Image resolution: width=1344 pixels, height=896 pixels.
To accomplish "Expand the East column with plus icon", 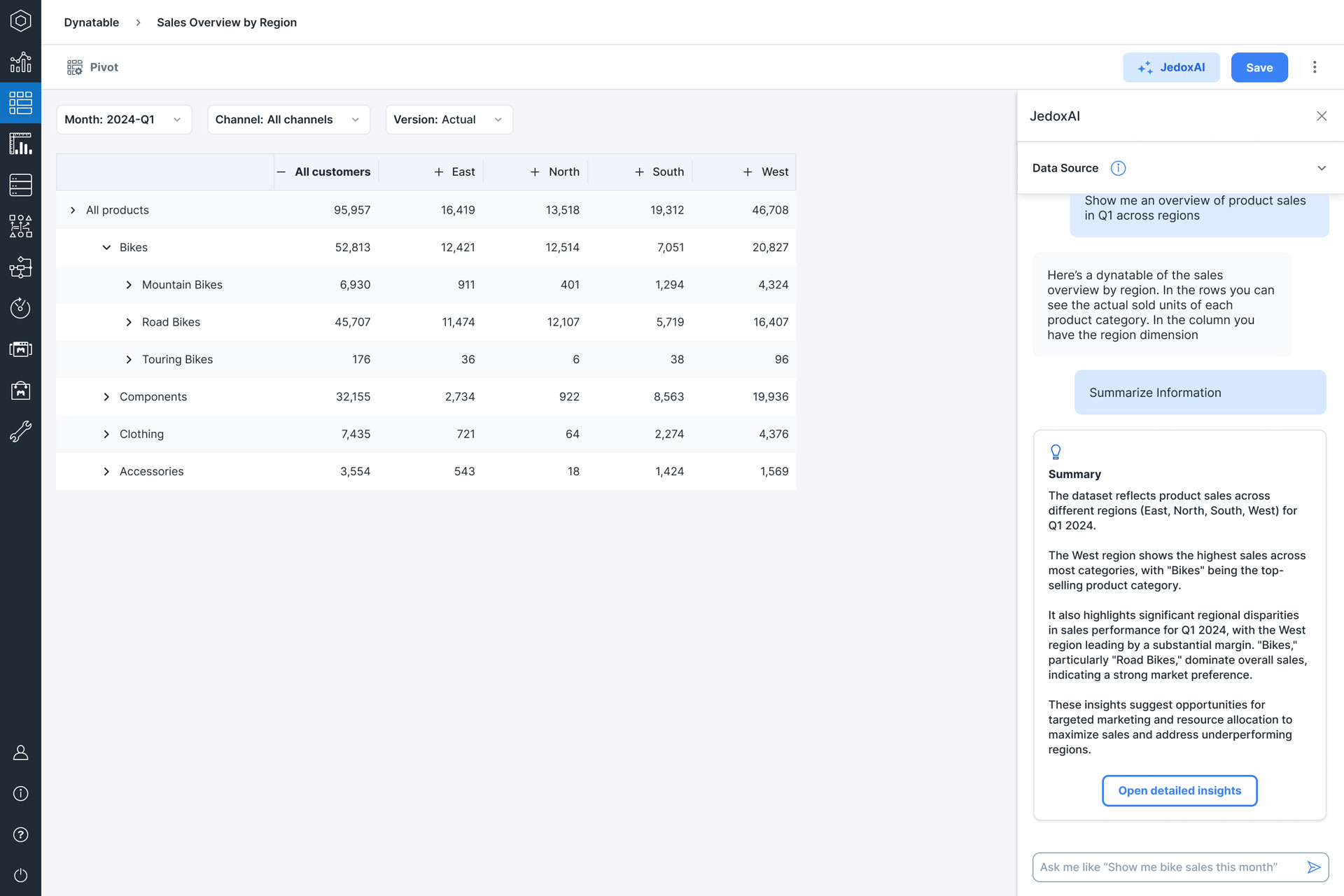I will coord(439,172).
